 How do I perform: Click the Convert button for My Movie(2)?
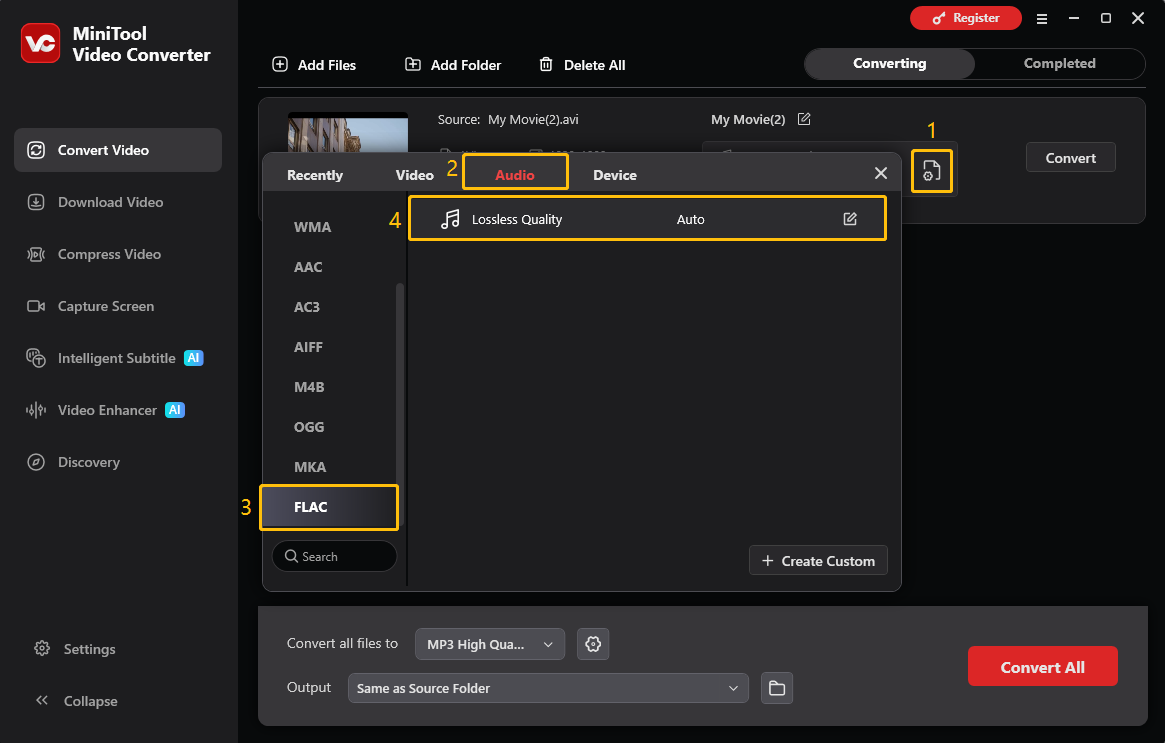coord(1071,158)
